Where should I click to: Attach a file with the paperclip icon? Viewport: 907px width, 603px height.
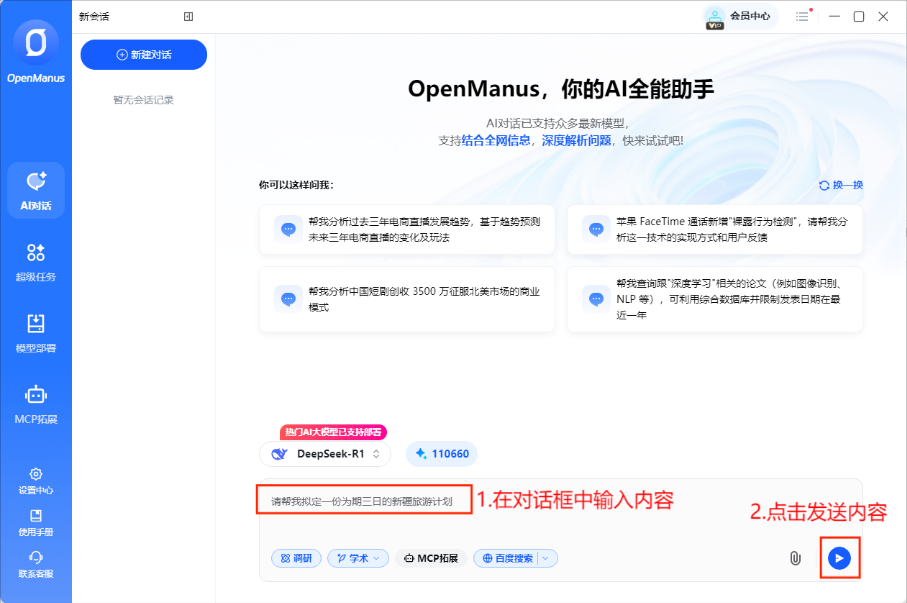(796, 558)
